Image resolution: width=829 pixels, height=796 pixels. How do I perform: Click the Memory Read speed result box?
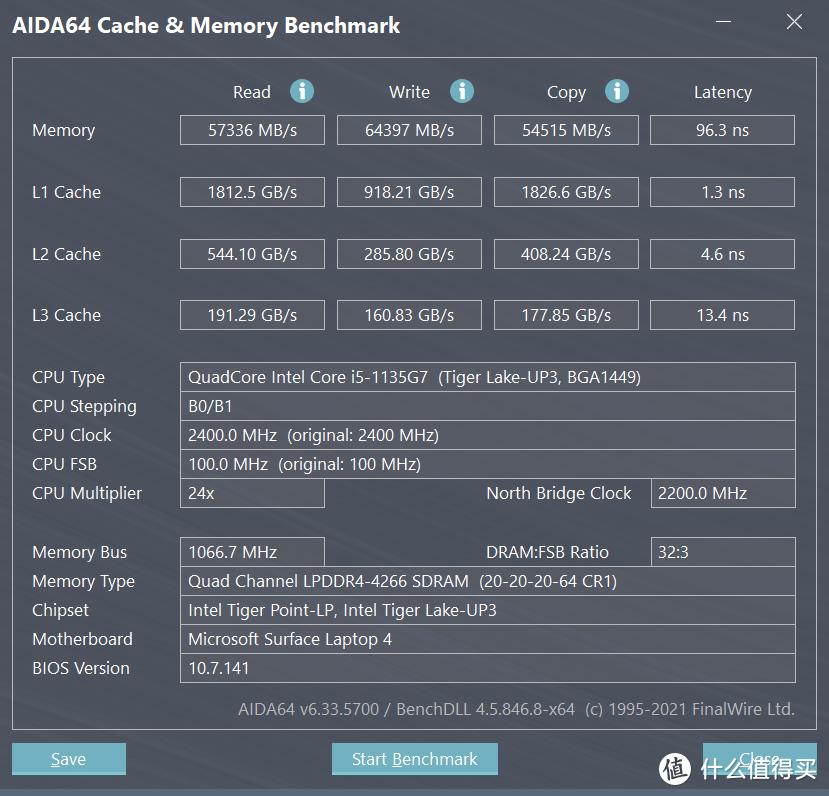click(252, 129)
